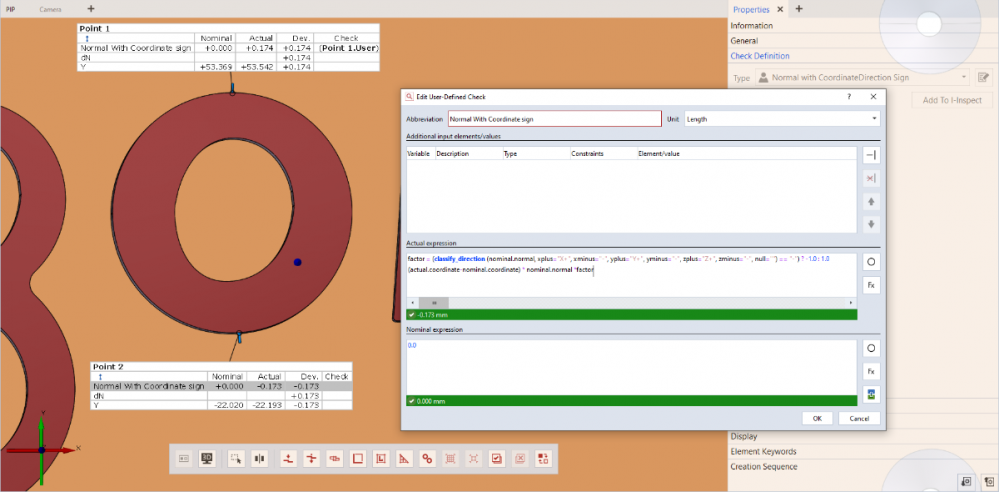
Task: Expand the Information section in Properties
Action: (x=752, y=25)
